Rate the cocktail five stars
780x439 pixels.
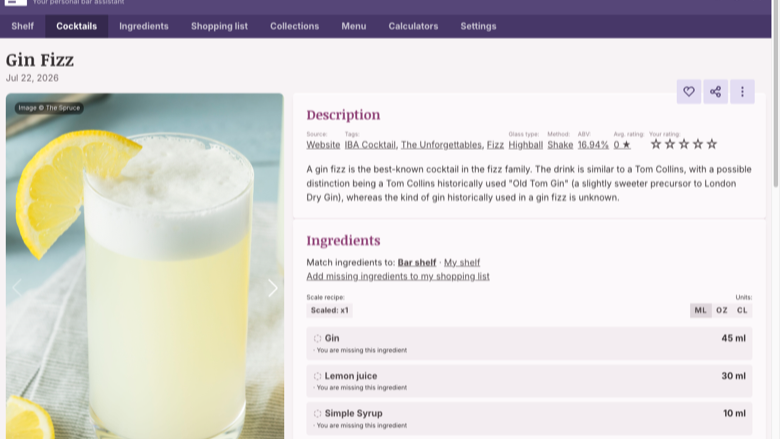click(712, 144)
